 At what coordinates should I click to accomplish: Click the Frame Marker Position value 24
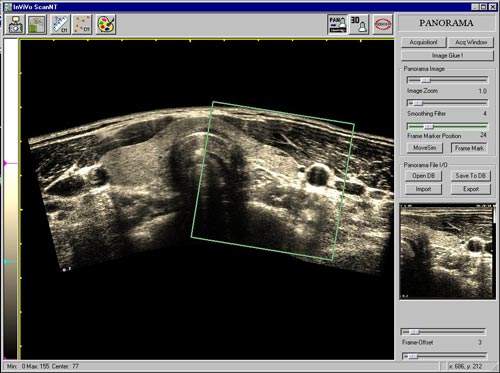pos(483,135)
